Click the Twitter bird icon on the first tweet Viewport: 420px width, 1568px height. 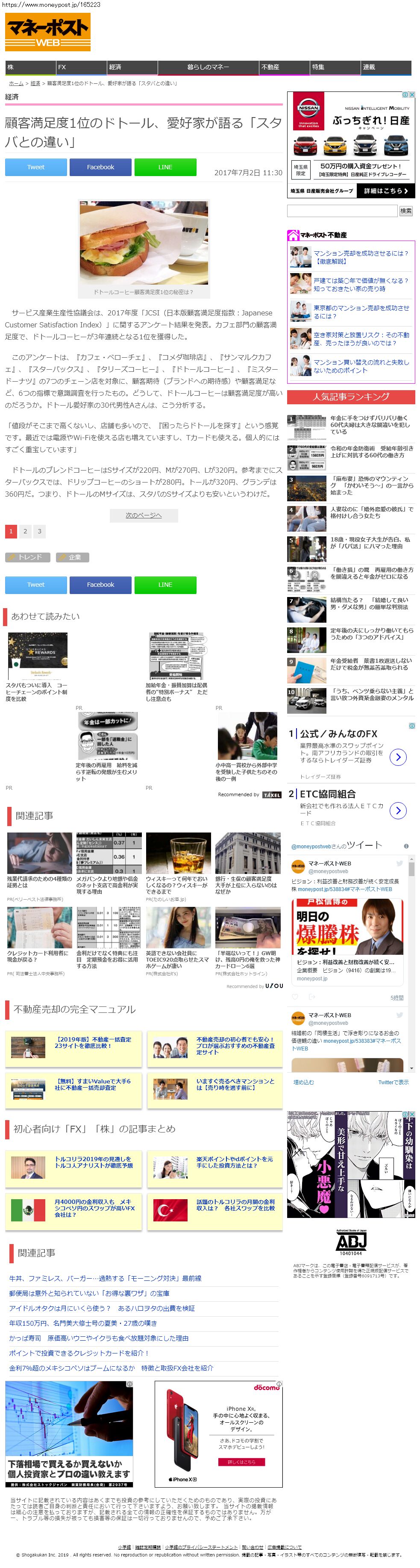pyautogui.click(x=400, y=863)
